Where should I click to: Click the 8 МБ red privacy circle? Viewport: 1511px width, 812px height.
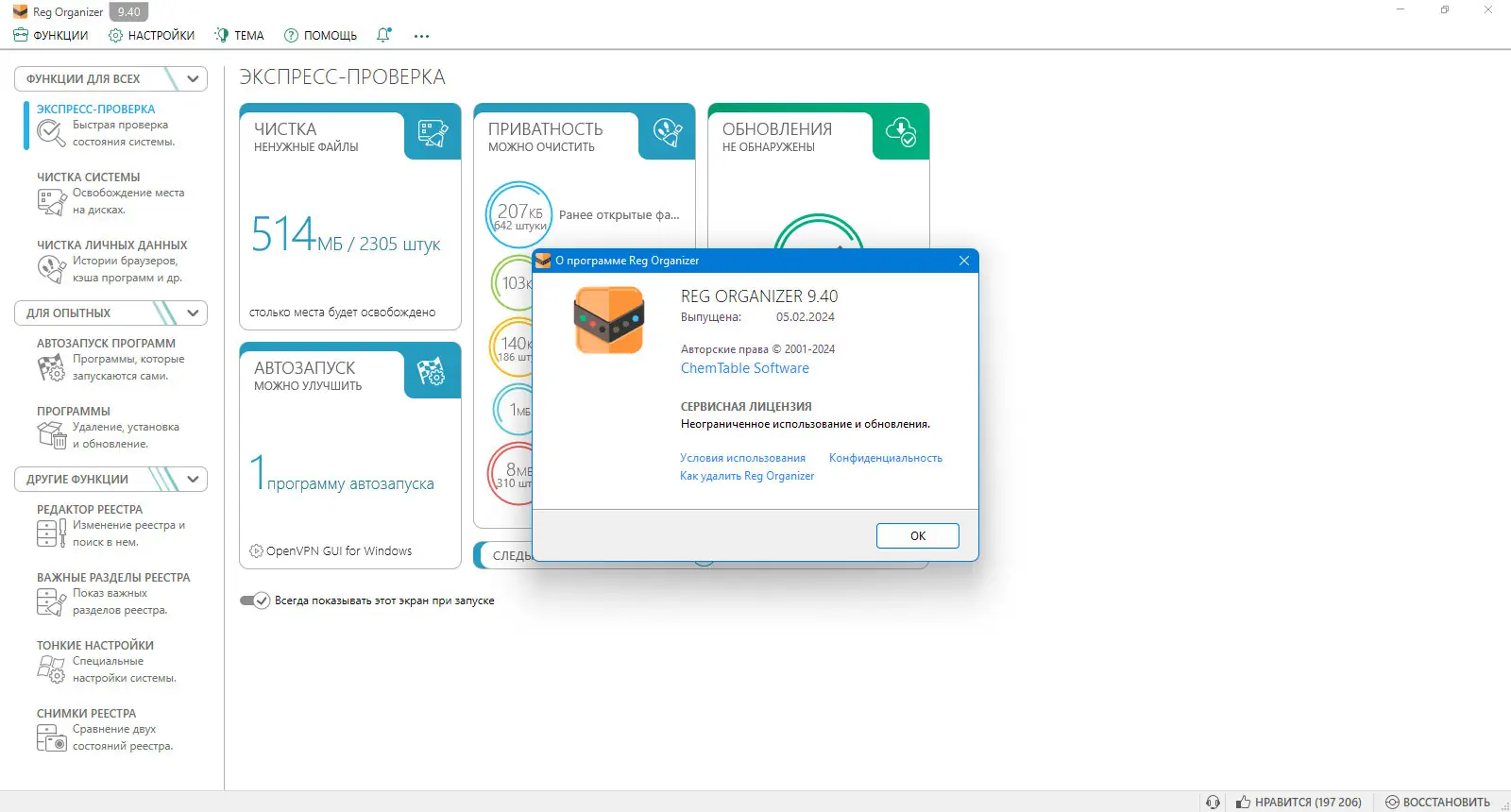pos(511,474)
